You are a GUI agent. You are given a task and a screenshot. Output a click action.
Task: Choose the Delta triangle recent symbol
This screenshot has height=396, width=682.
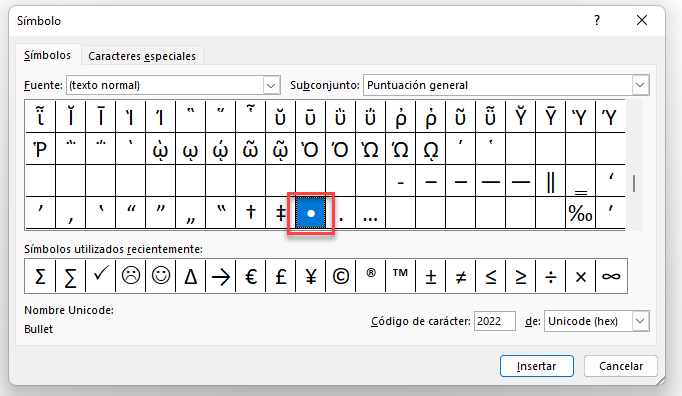click(191, 276)
